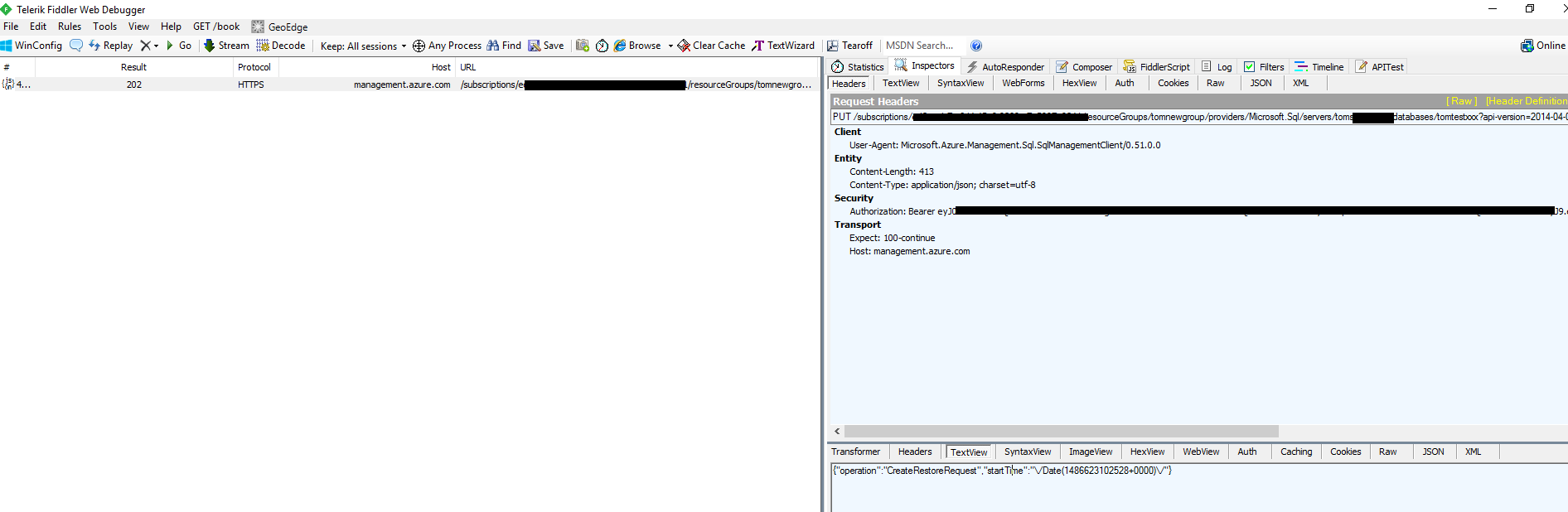Viewport: 1568px width, 512px height.
Task: Click the camera screenshot icon
Action: [583, 46]
